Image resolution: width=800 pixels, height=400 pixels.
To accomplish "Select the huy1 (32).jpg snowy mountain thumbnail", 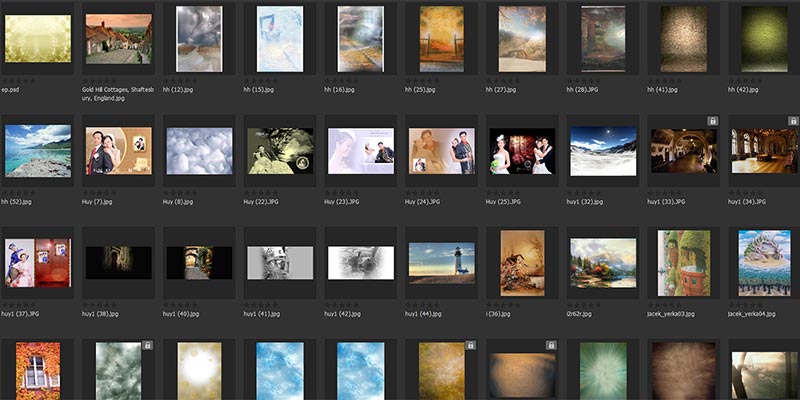I will 603,151.
